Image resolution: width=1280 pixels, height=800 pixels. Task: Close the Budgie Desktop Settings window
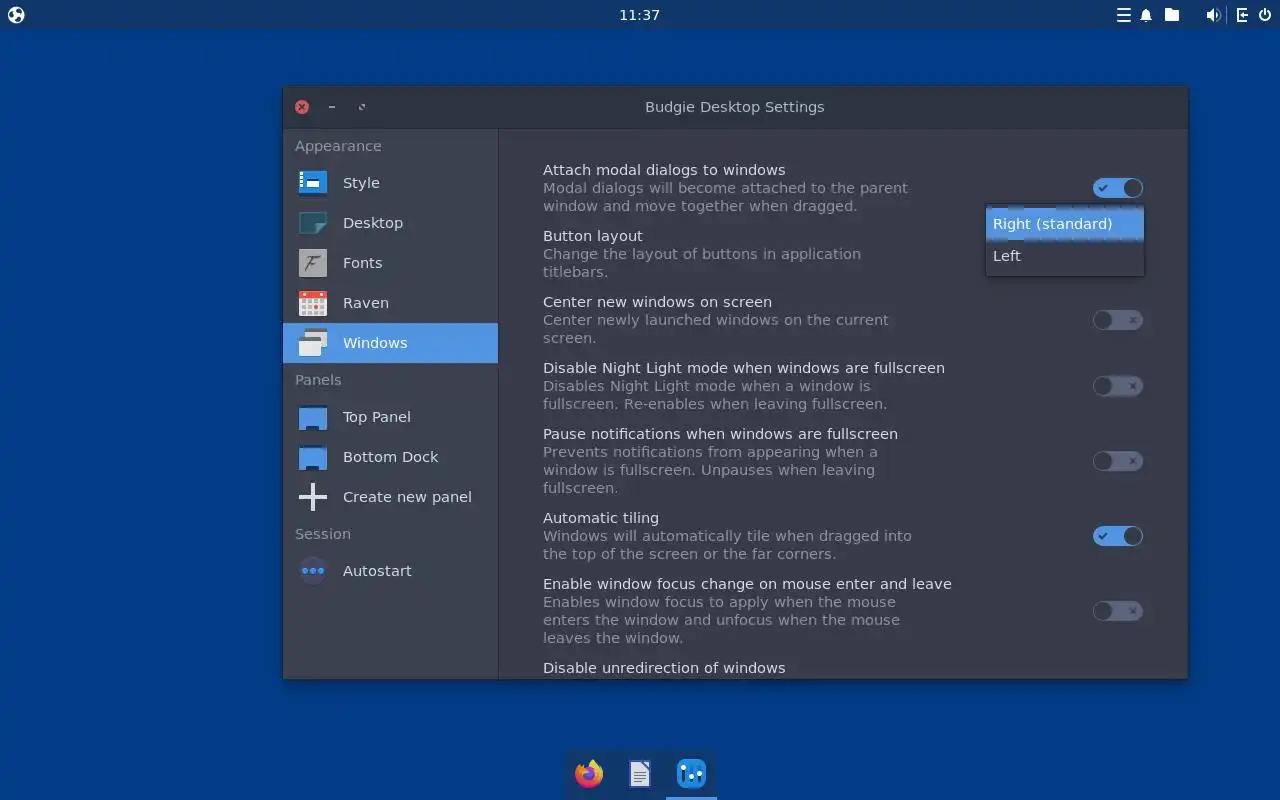tap(302, 107)
